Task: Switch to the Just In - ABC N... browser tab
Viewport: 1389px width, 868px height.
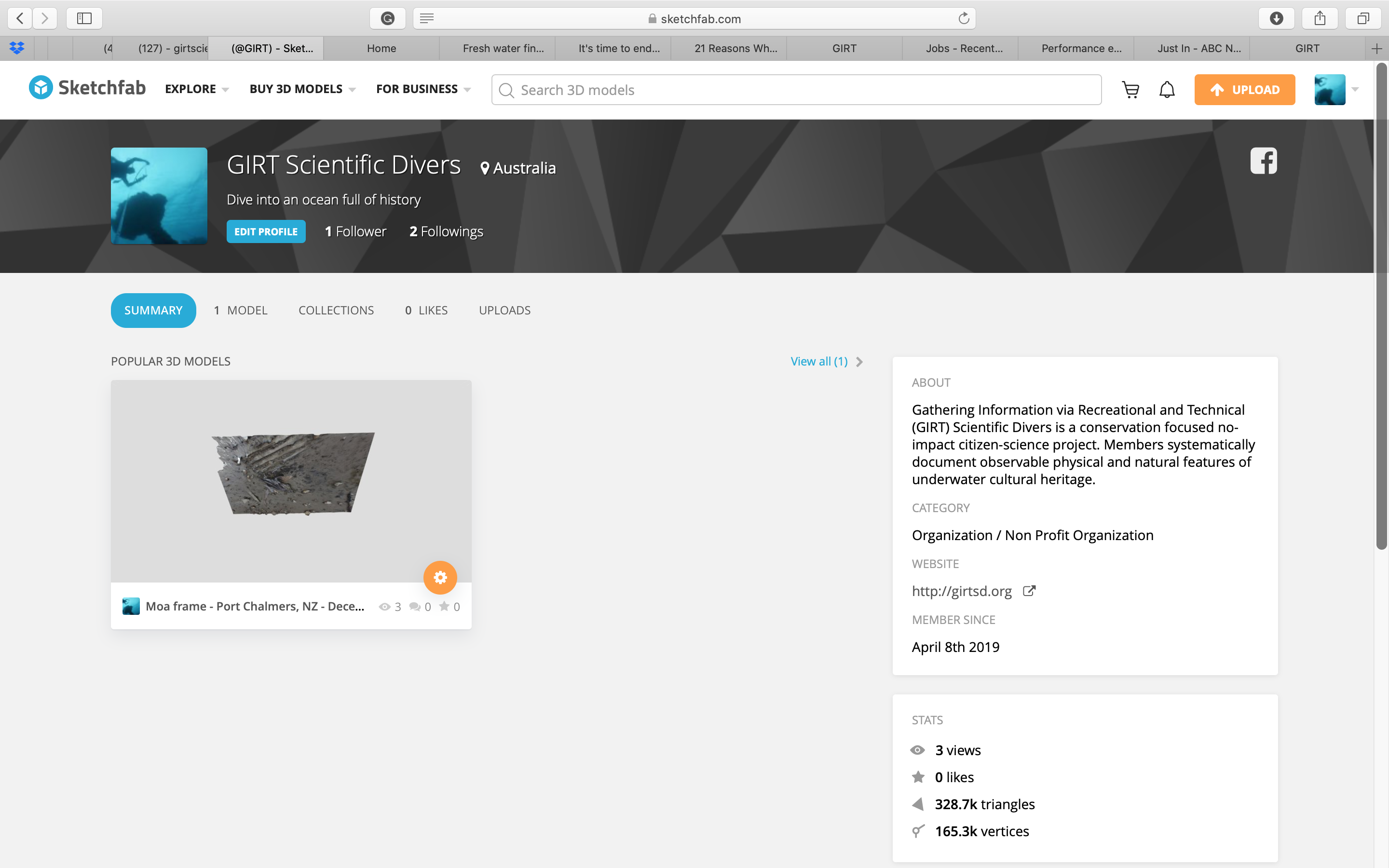Action: (1192, 49)
